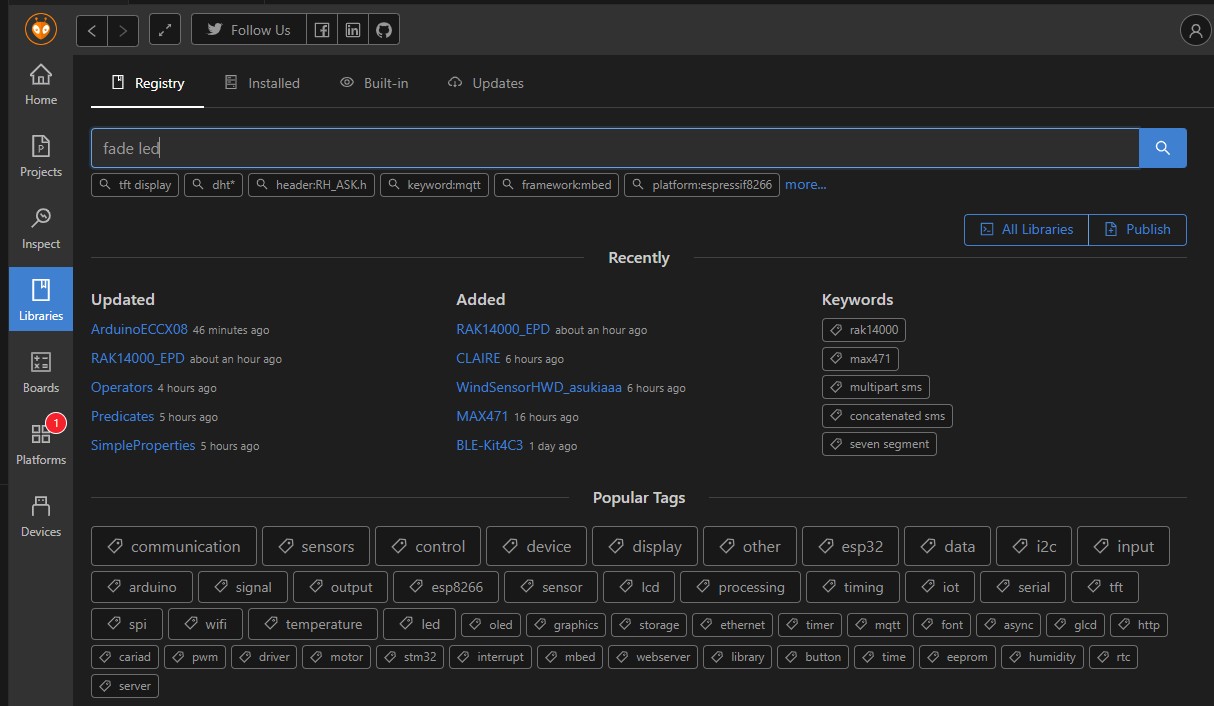
Task: Switch to the Updates tab
Action: 486,83
